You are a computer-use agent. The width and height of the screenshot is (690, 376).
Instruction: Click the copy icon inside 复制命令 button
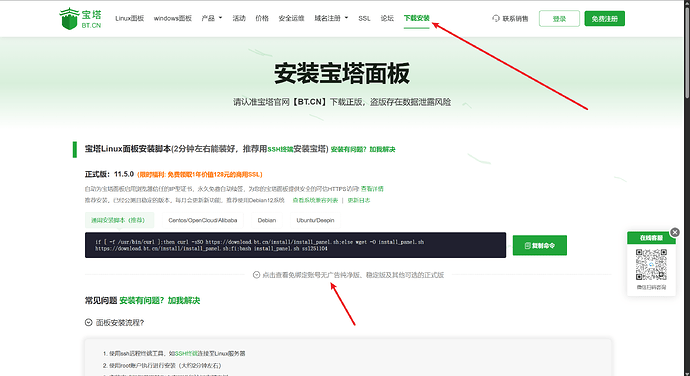point(528,246)
